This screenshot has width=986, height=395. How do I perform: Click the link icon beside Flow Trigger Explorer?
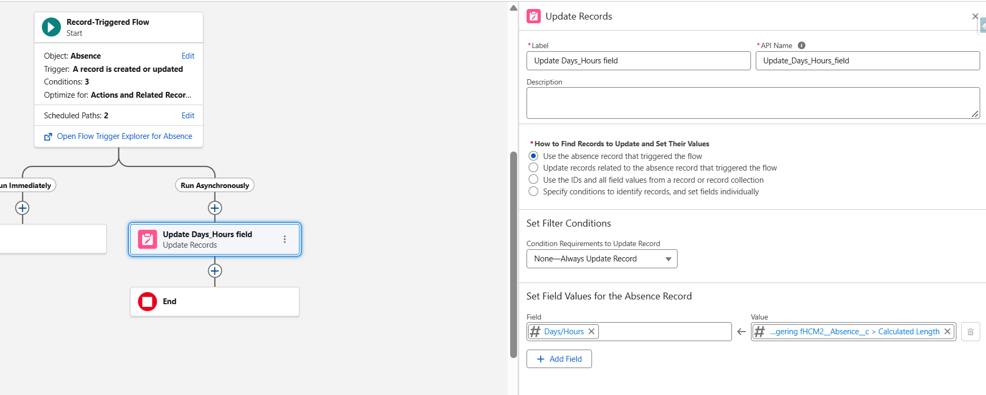pyautogui.click(x=48, y=136)
